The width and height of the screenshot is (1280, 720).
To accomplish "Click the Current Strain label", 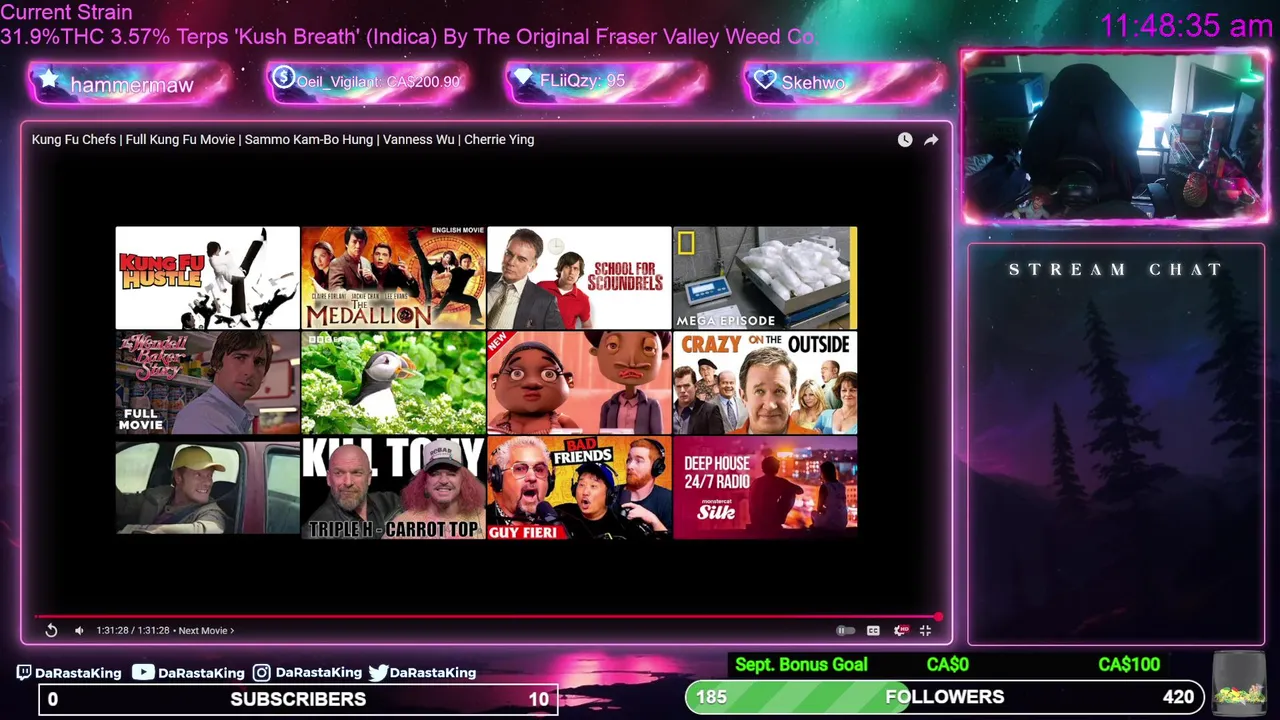I will 66,13.
